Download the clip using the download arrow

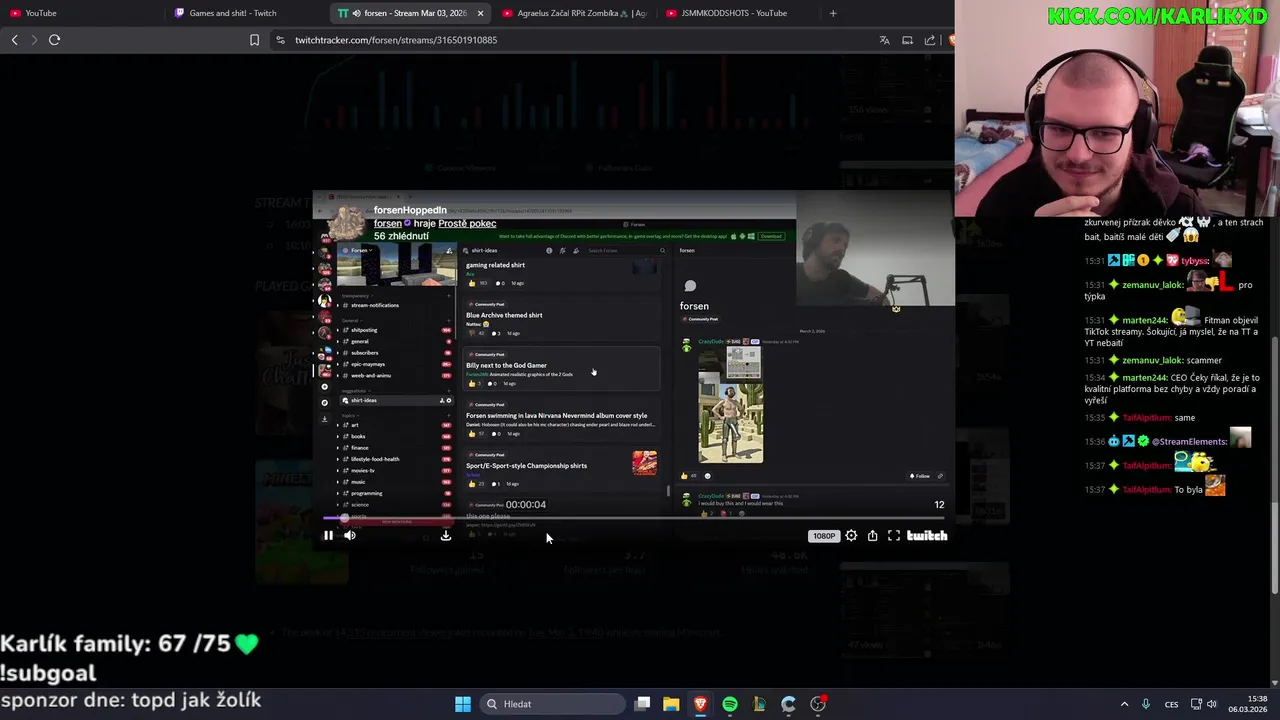coord(446,536)
